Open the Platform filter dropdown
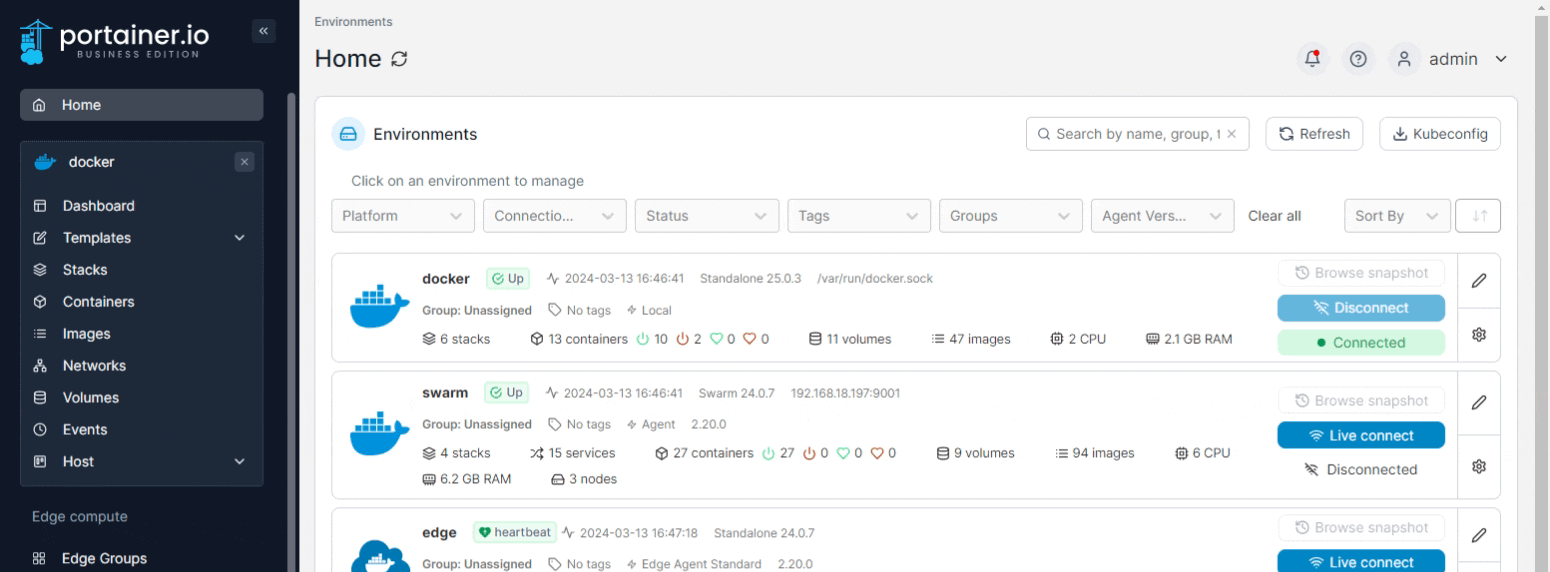1550x572 pixels. pos(402,216)
